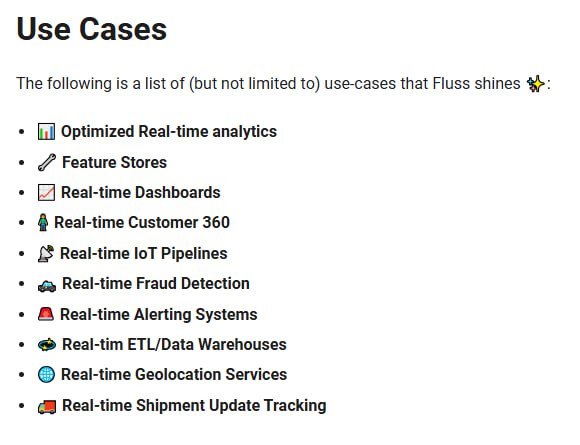Click the wrench emoji beside Feature Stores
This screenshot has height=445, width=580.
click(x=47, y=162)
